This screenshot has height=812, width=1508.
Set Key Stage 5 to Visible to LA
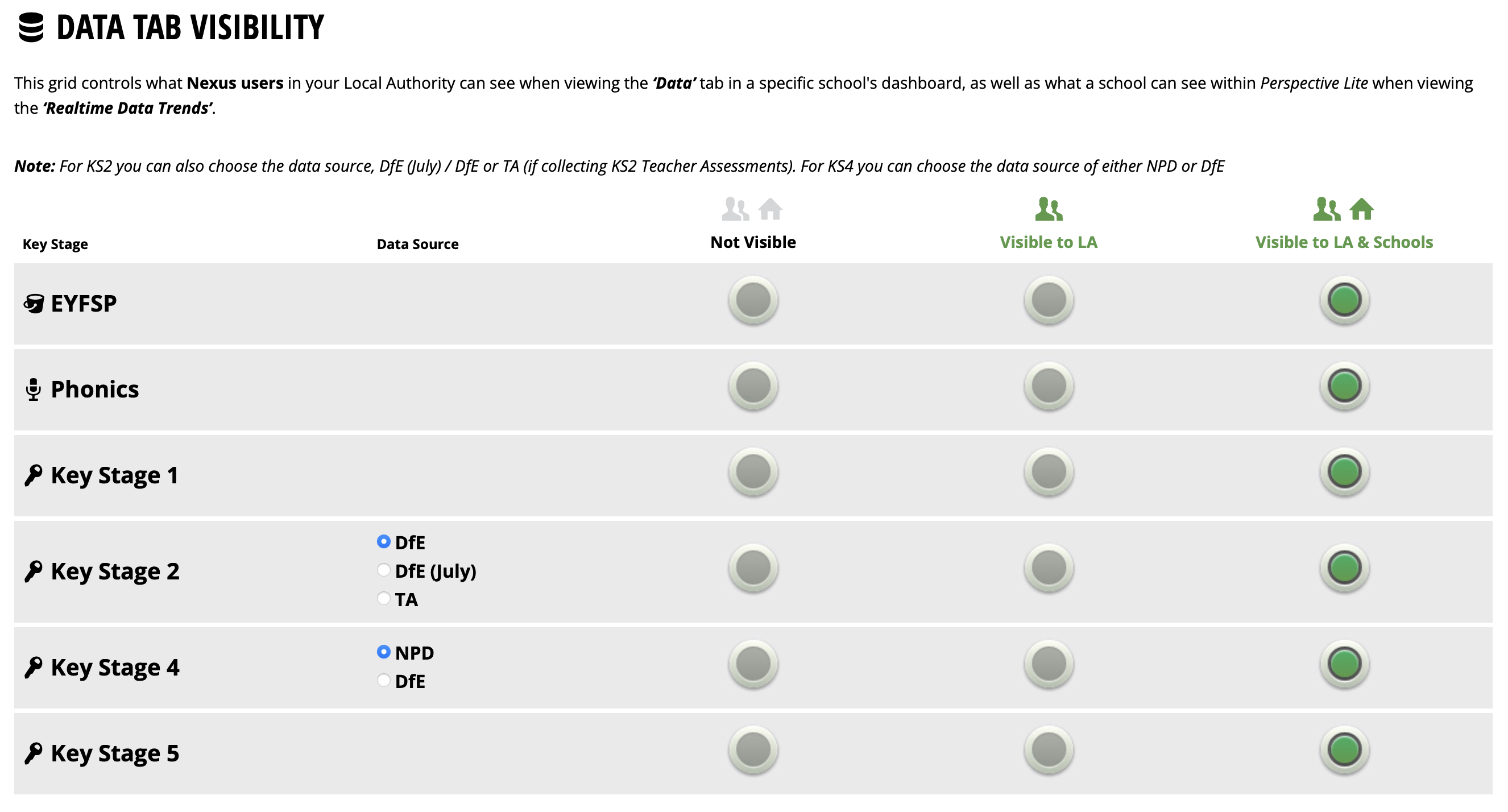click(x=1049, y=751)
